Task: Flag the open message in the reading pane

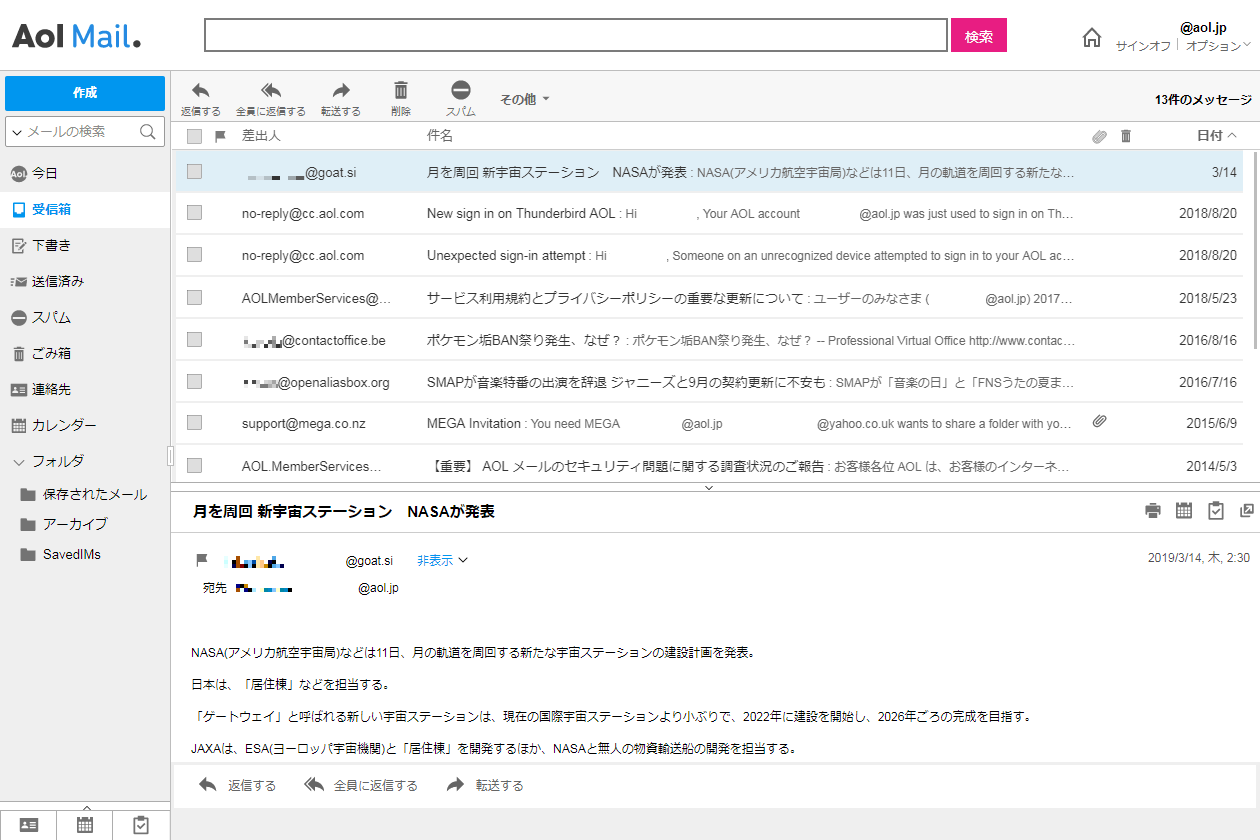Action: [x=202, y=560]
